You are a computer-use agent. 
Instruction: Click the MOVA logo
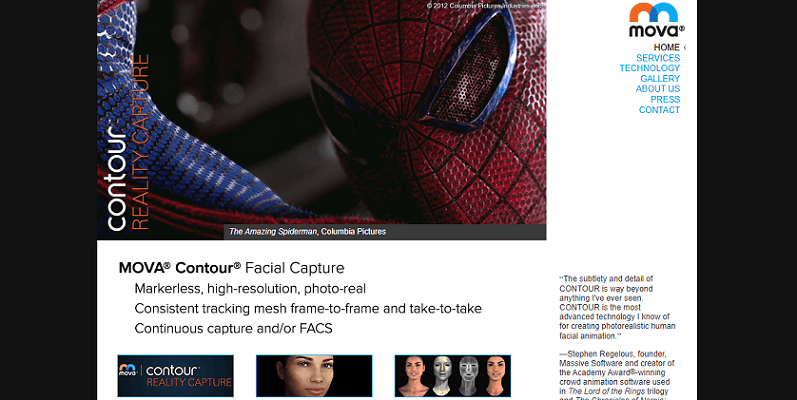pos(657,20)
